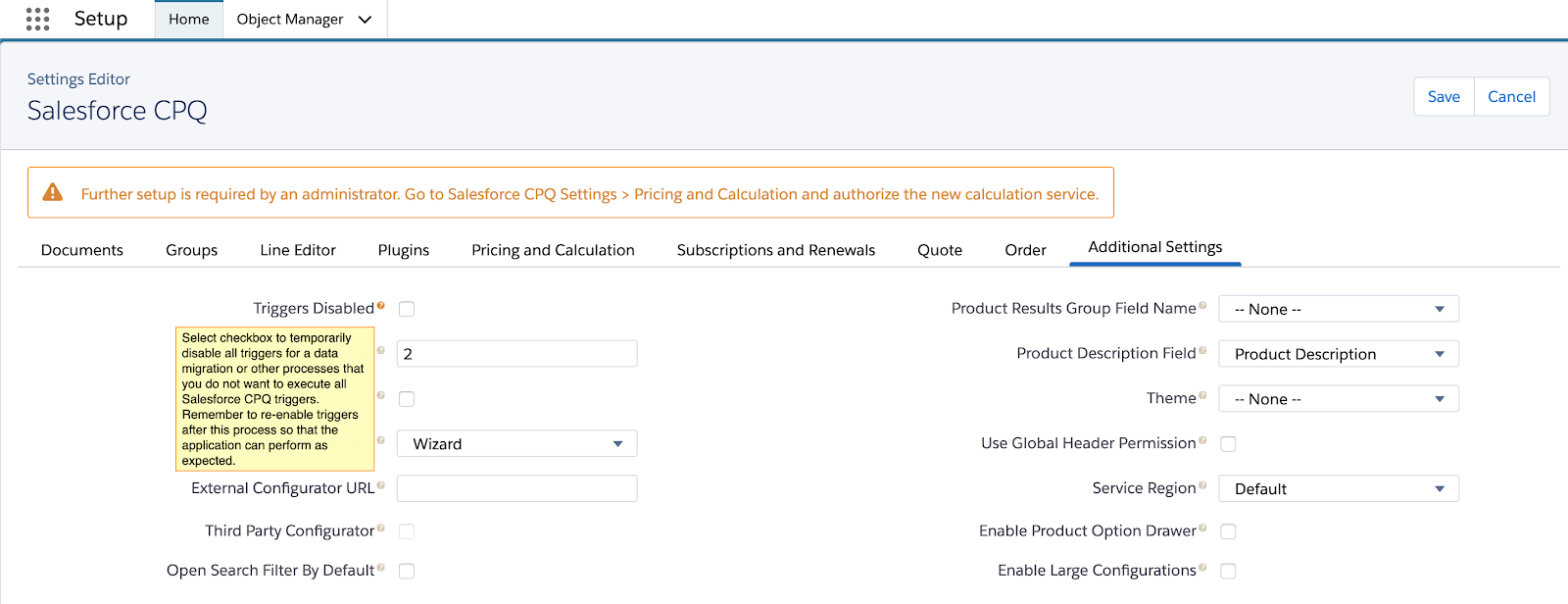
Task: Click the Settings Editor label
Action: click(x=78, y=79)
